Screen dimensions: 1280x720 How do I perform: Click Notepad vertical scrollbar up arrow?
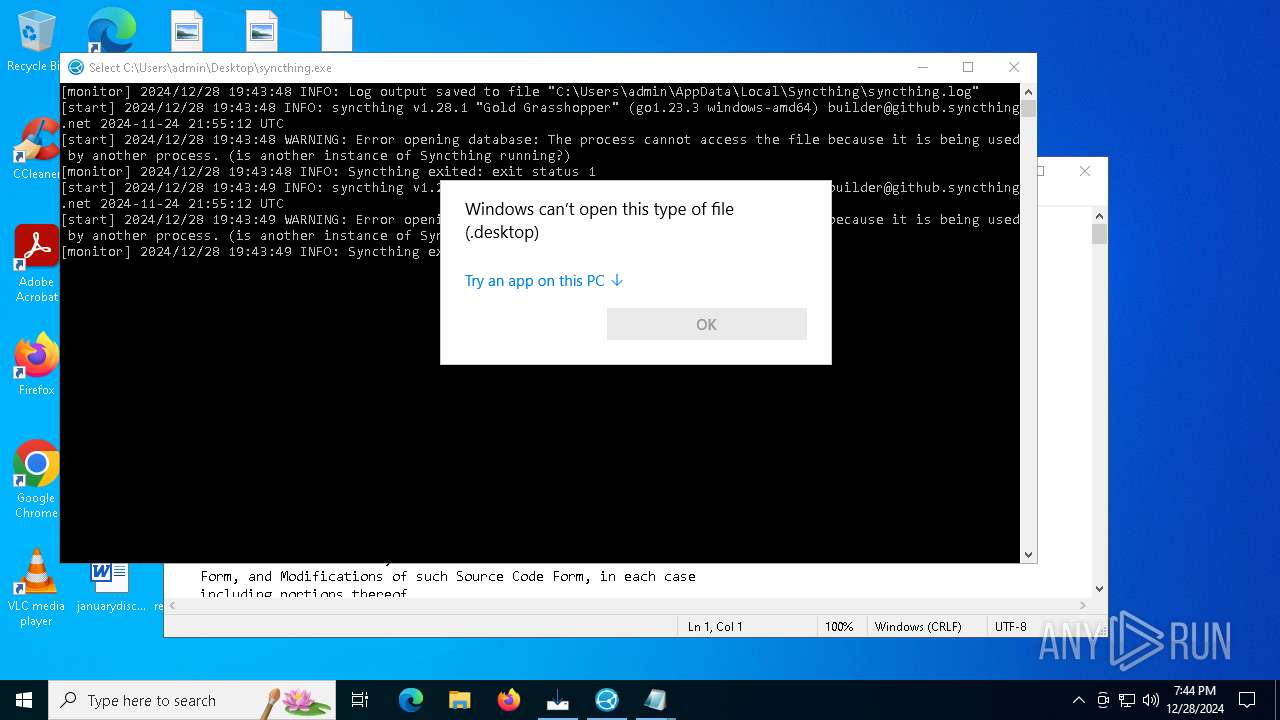(x=1099, y=215)
